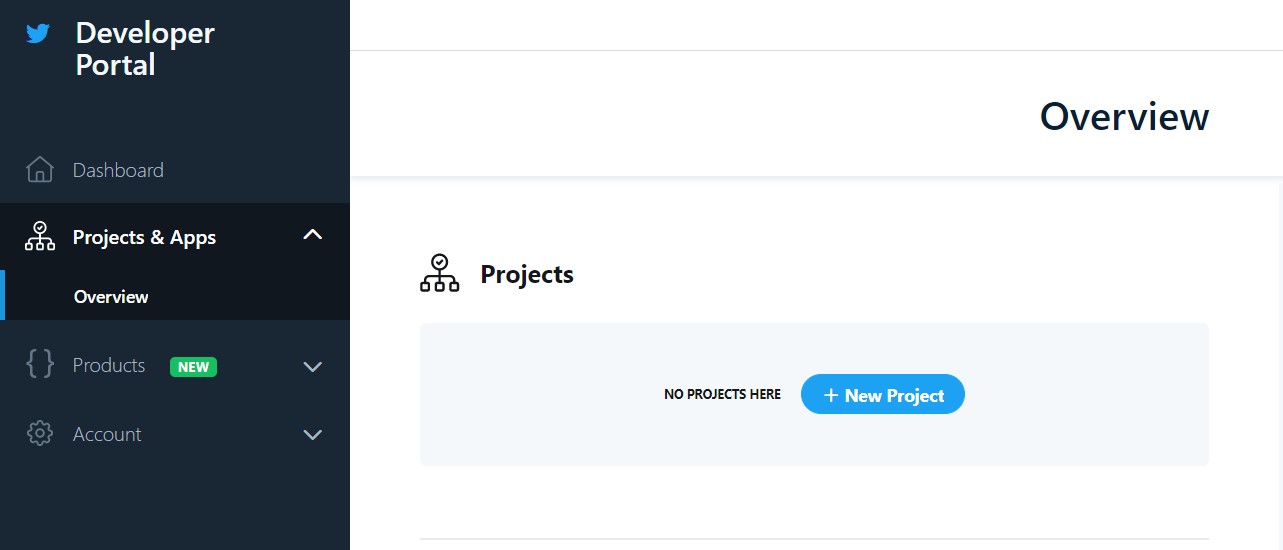Click the Projects section icon in main panel
Viewport: 1283px width, 550px height.
439,274
